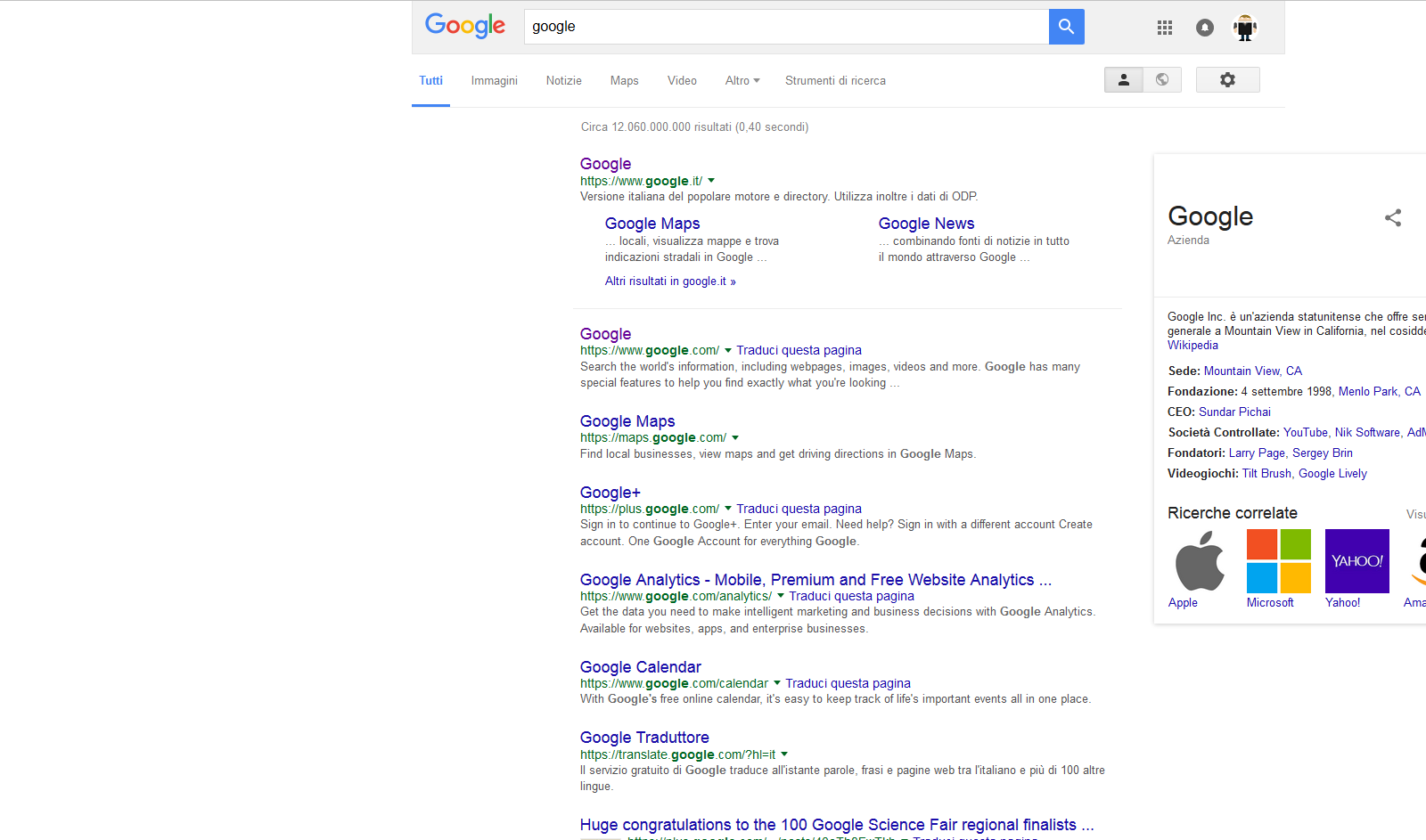Select the Tutti tab
Screen dimensions: 1426x840
pos(430,80)
